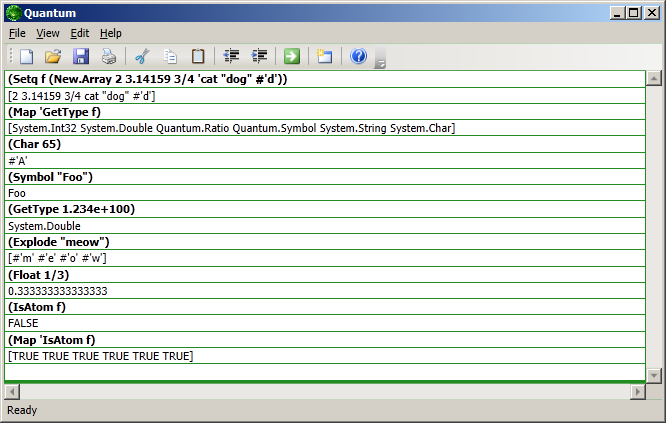This screenshot has height=423, width=666.
Task: Open the File menu
Action: coord(17,33)
